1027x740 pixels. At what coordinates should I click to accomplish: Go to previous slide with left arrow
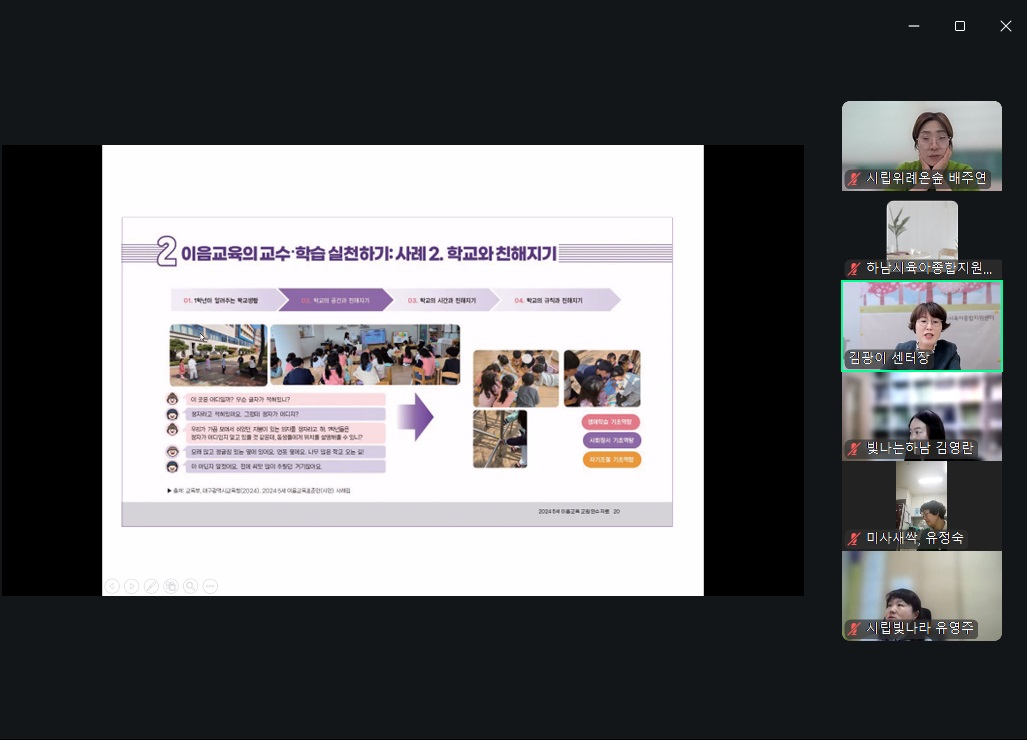(x=112, y=586)
